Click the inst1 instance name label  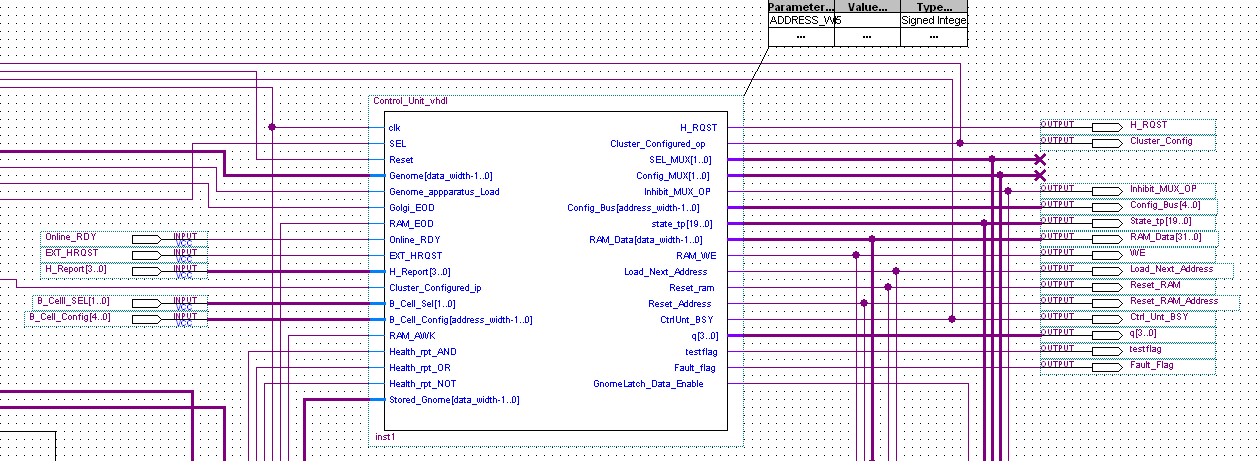click(x=384, y=437)
